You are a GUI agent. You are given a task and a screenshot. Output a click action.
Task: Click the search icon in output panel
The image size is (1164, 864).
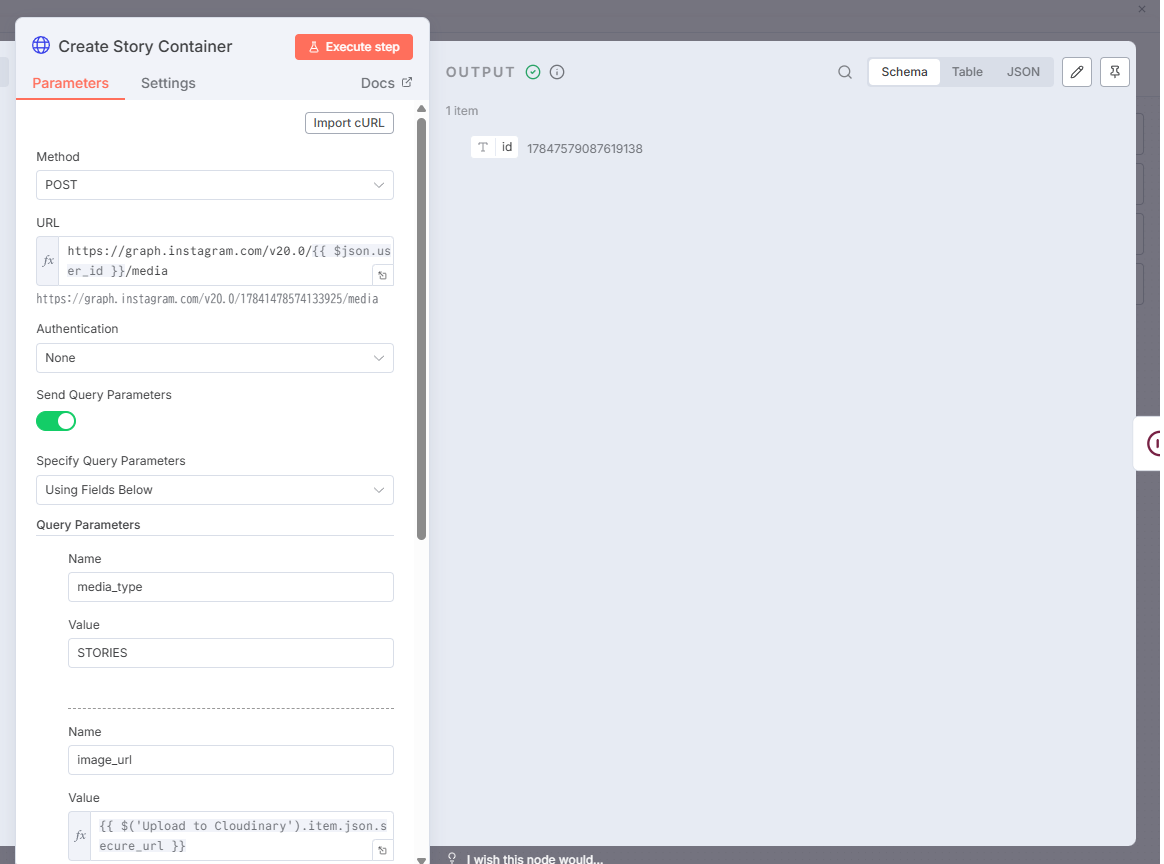click(845, 72)
